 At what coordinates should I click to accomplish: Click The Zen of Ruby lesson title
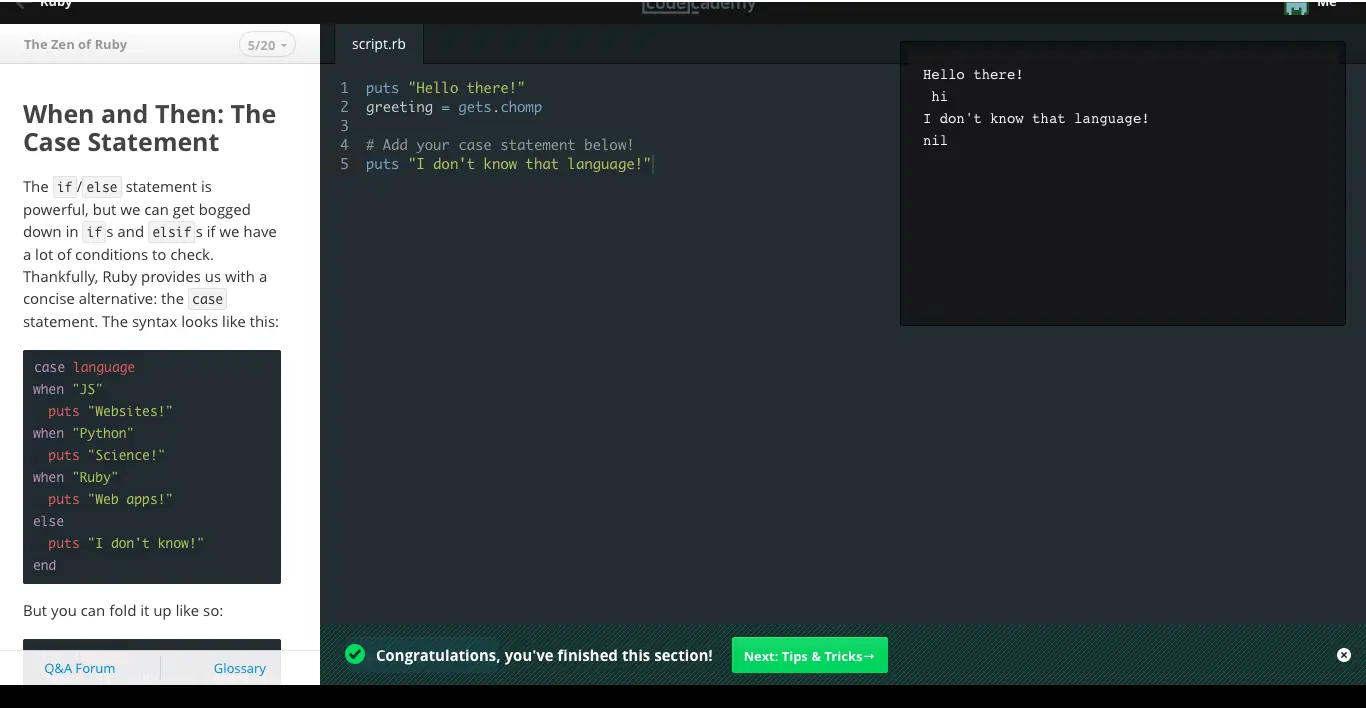[76, 45]
